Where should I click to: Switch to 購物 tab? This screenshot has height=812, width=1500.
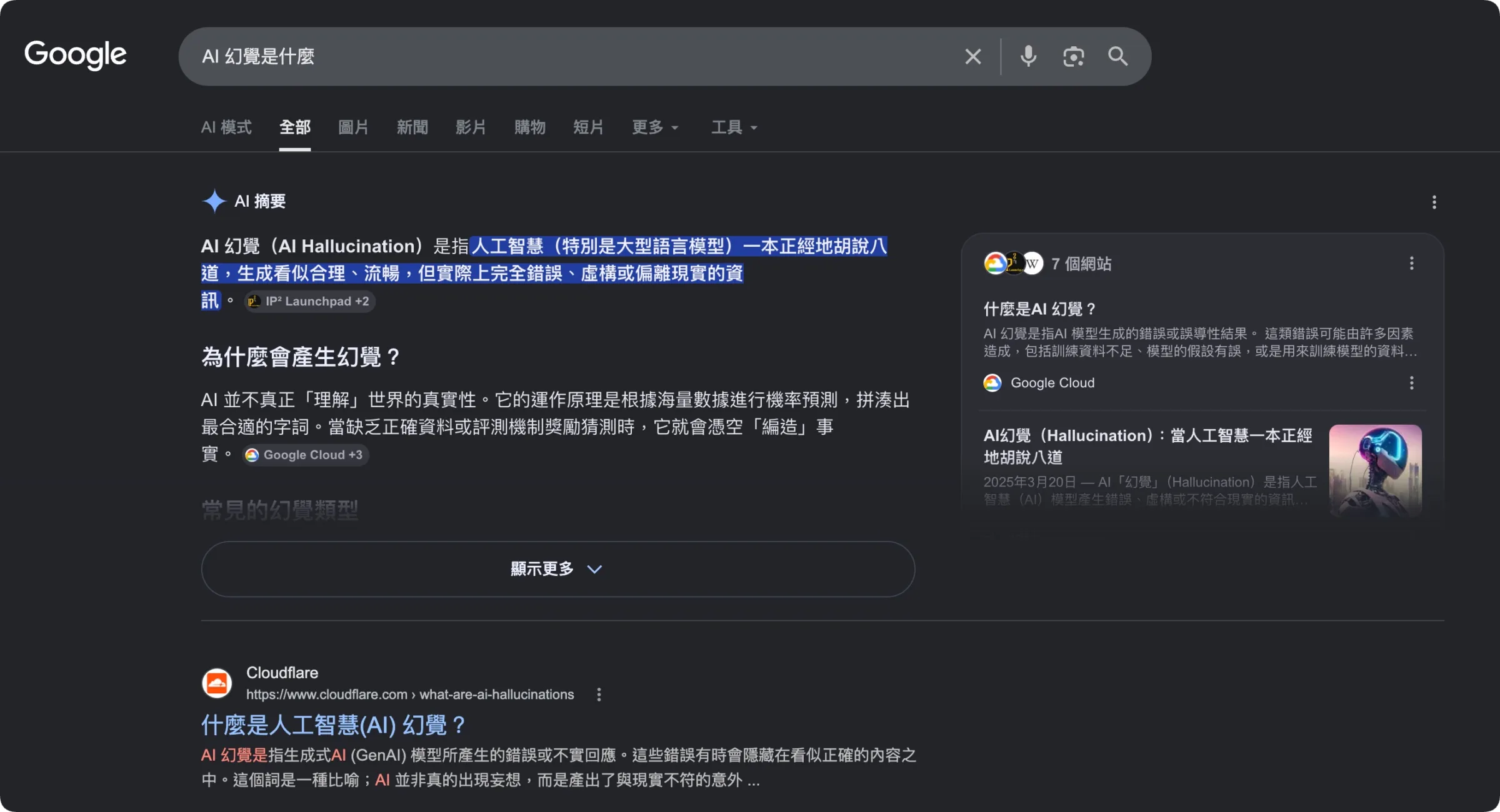click(530, 127)
